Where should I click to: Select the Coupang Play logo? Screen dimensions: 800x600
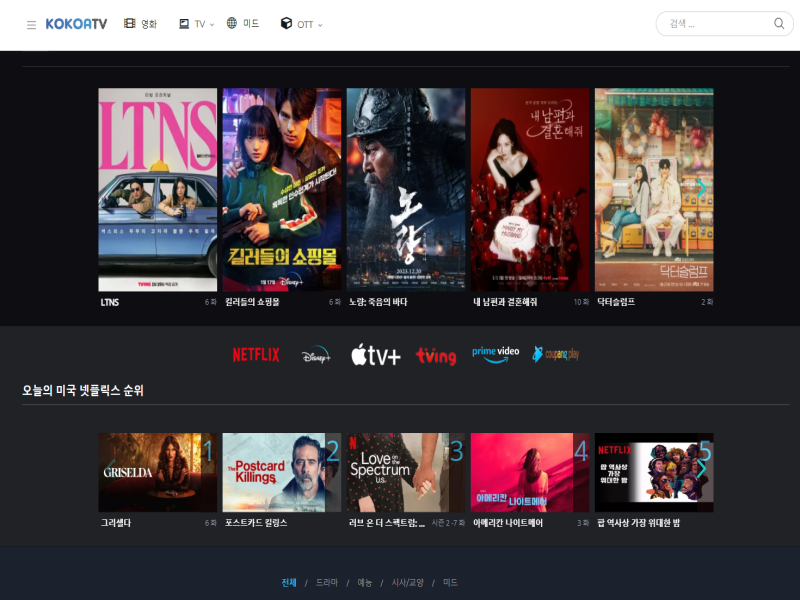[556, 354]
